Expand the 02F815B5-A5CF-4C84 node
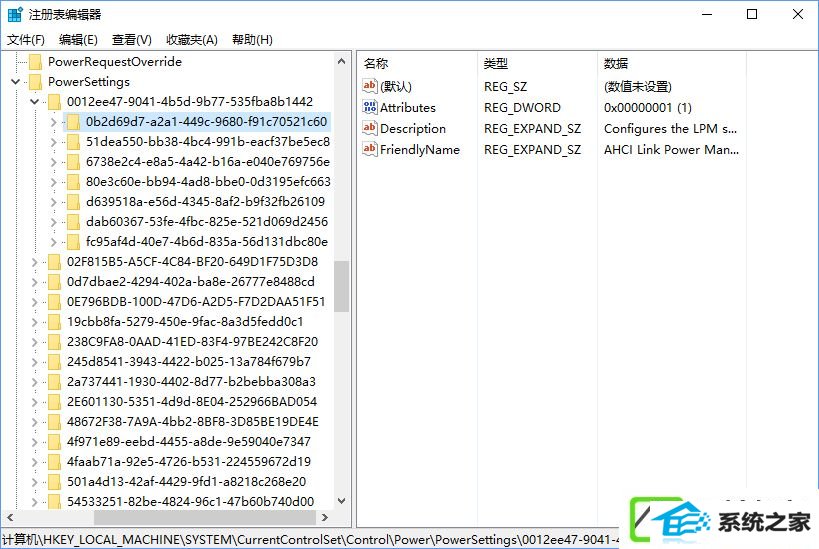The height and width of the screenshot is (549, 819). click(34, 262)
